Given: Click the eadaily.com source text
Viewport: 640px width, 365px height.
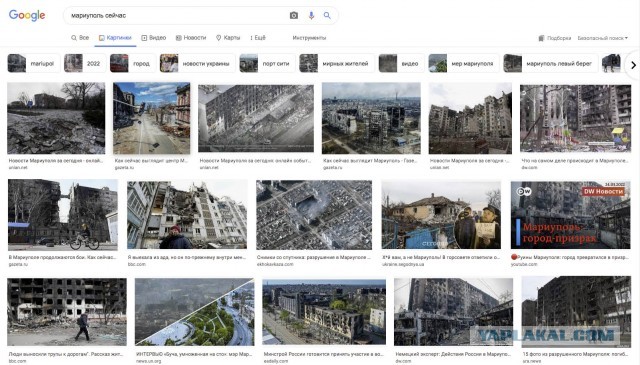Looking at the screenshot, I should click(x=276, y=361).
